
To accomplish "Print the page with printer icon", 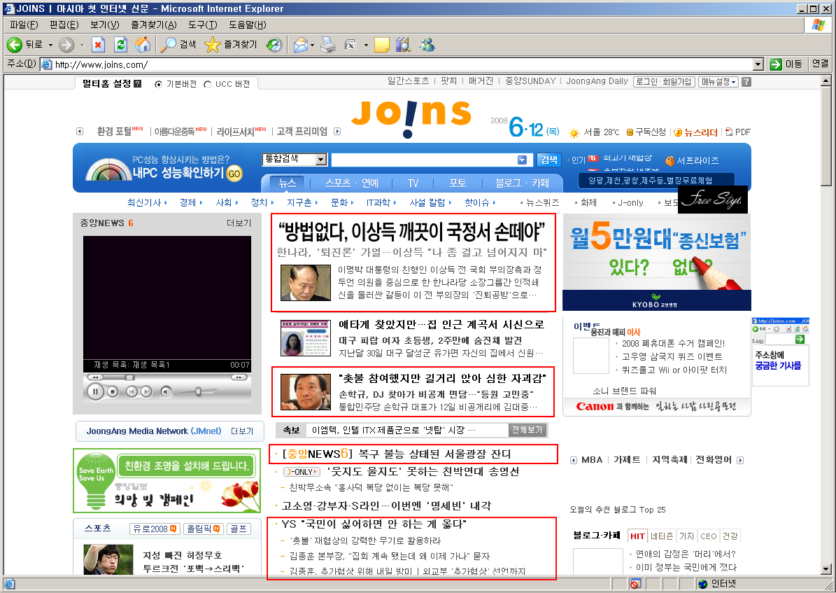I will [x=328, y=45].
